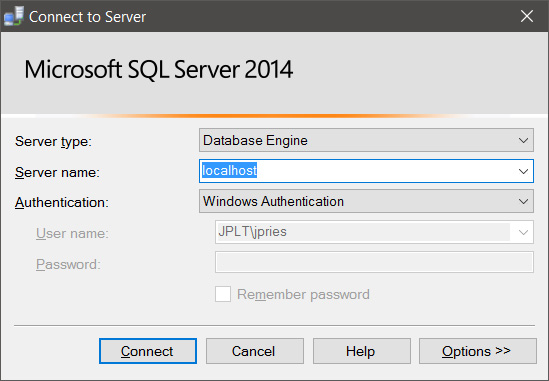Click the Microsoft SQL Server 2014 heading
This screenshot has height=381, width=549.
click(159, 69)
